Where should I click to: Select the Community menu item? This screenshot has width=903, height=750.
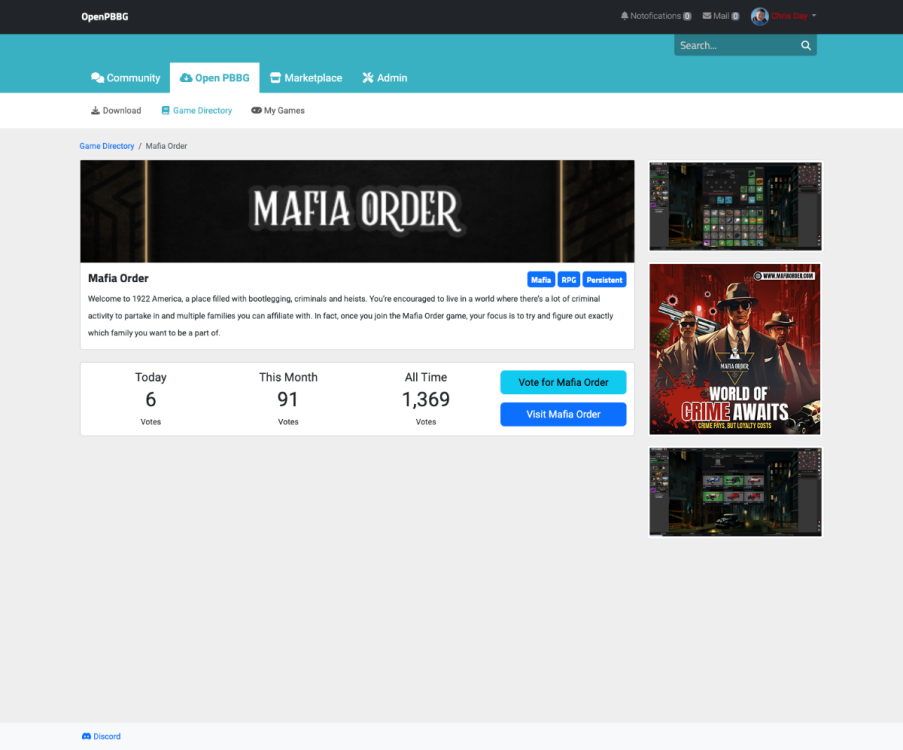(x=126, y=77)
